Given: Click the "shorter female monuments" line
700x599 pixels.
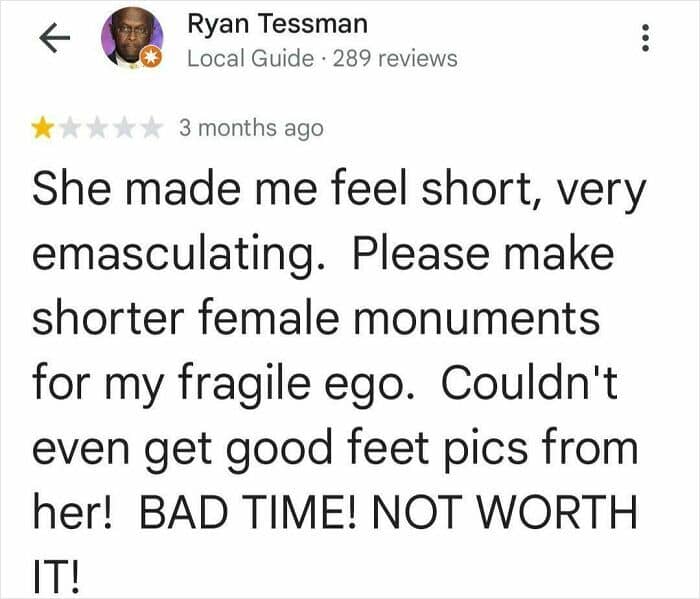Looking at the screenshot, I should (x=316, y=320).
